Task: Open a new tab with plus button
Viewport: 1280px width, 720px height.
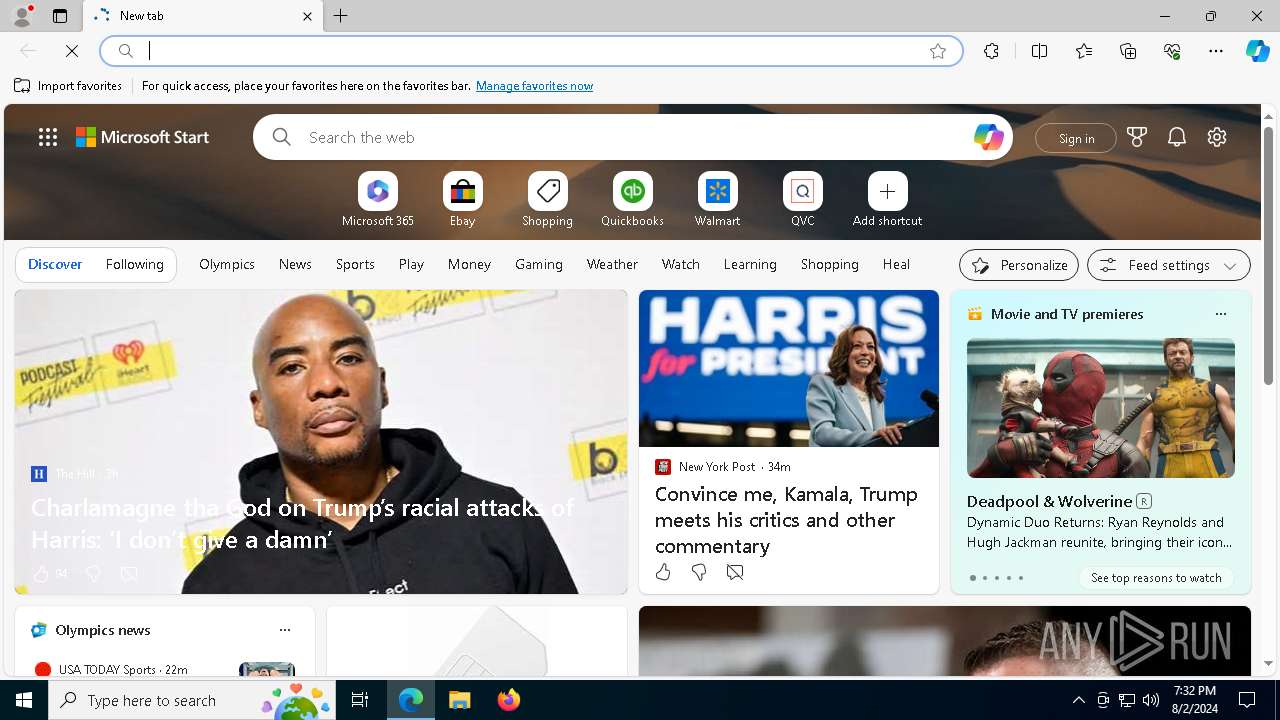Action: click(341, 16)
